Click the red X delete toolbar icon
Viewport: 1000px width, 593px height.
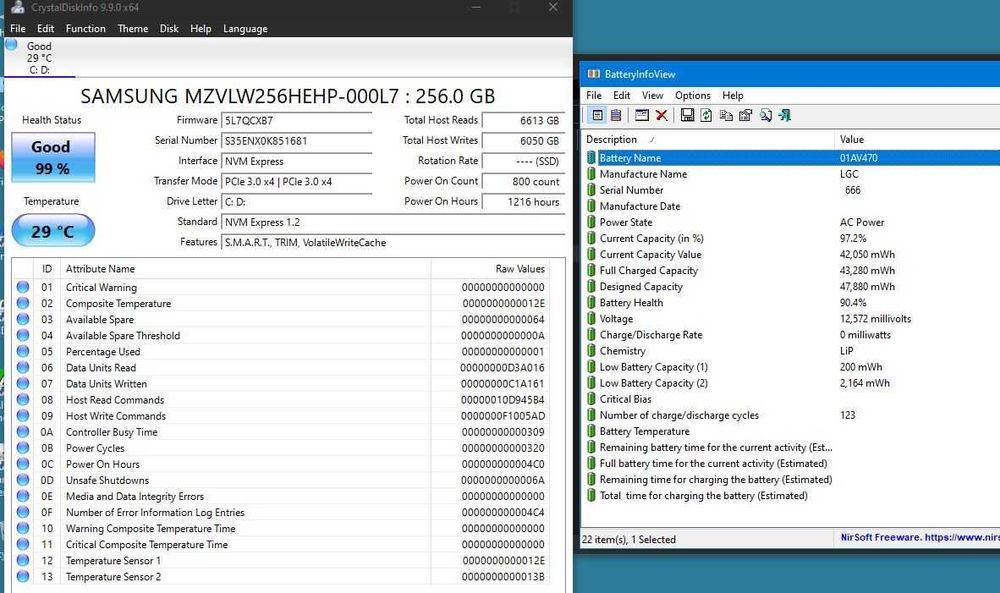[661, 115]
